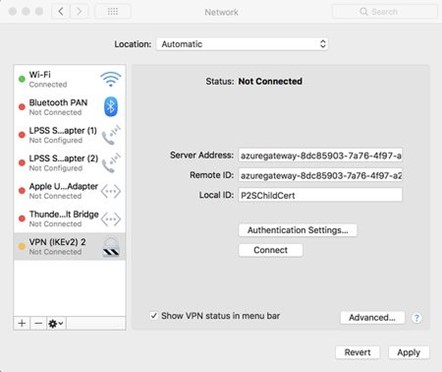Click the back navigation arrow

pyautogui.click(x=61, y=12)
